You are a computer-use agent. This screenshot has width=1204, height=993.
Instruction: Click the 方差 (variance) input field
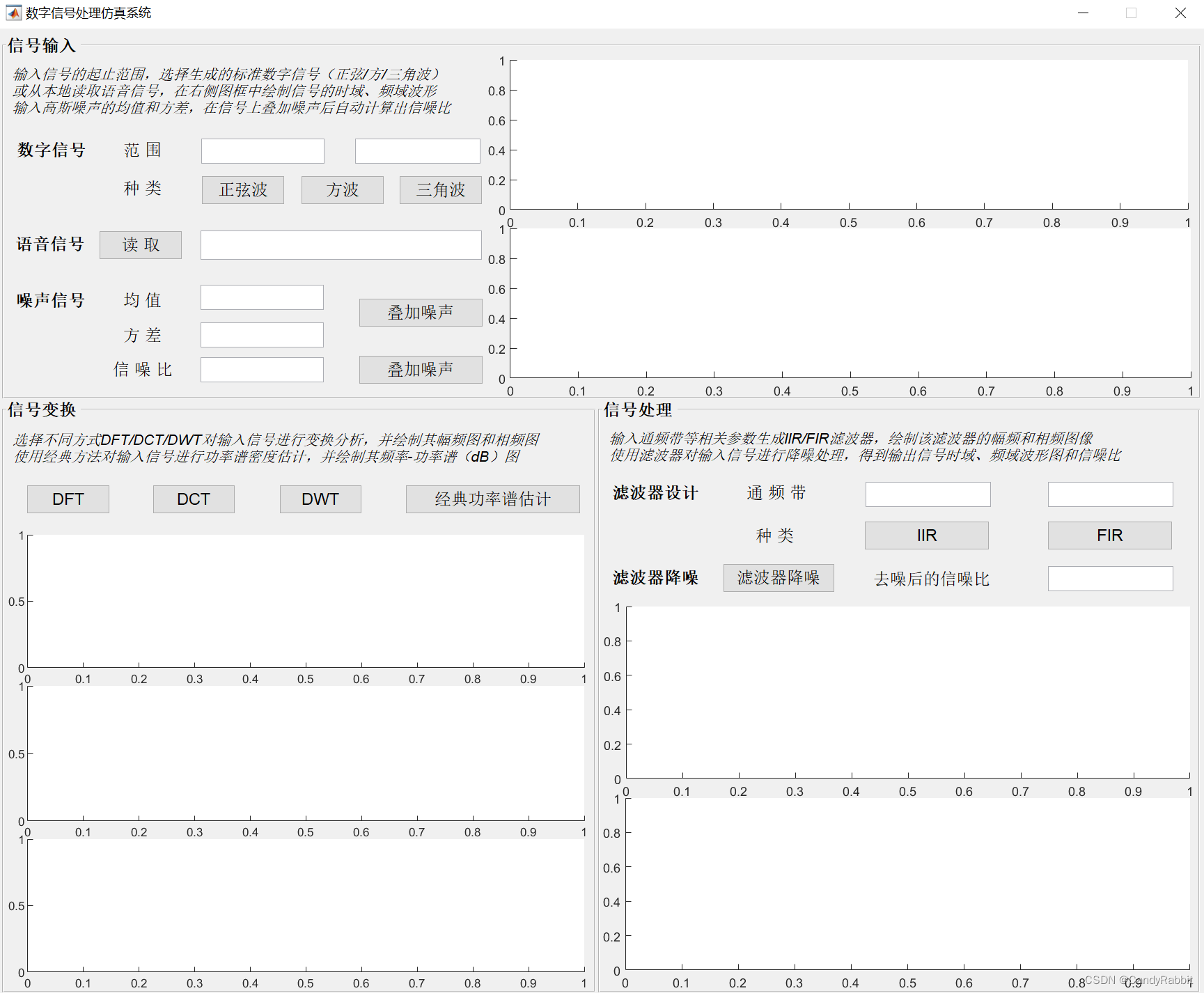pyautogui.click(x=261, y=334)
